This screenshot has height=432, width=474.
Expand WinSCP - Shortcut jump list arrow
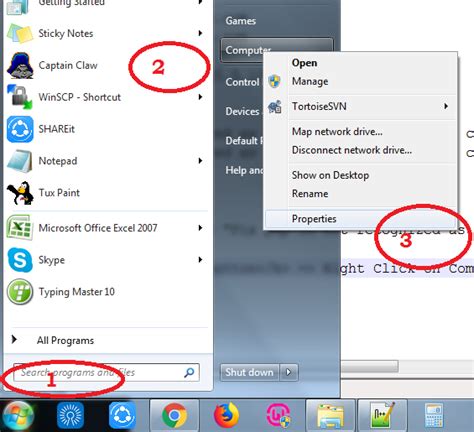(200, 97)
